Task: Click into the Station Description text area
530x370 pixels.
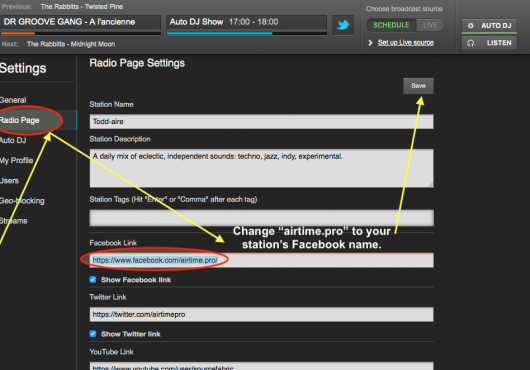Action: [261, 168]
